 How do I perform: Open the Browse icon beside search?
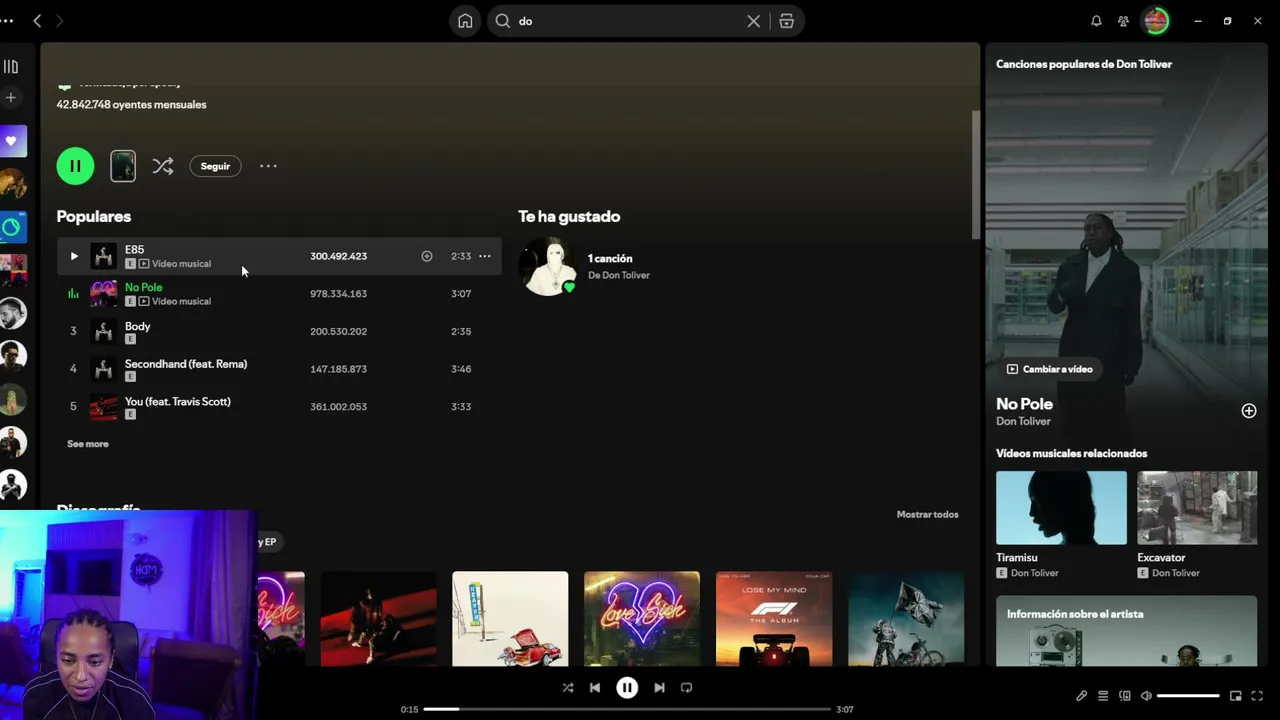tap(787, 21)
